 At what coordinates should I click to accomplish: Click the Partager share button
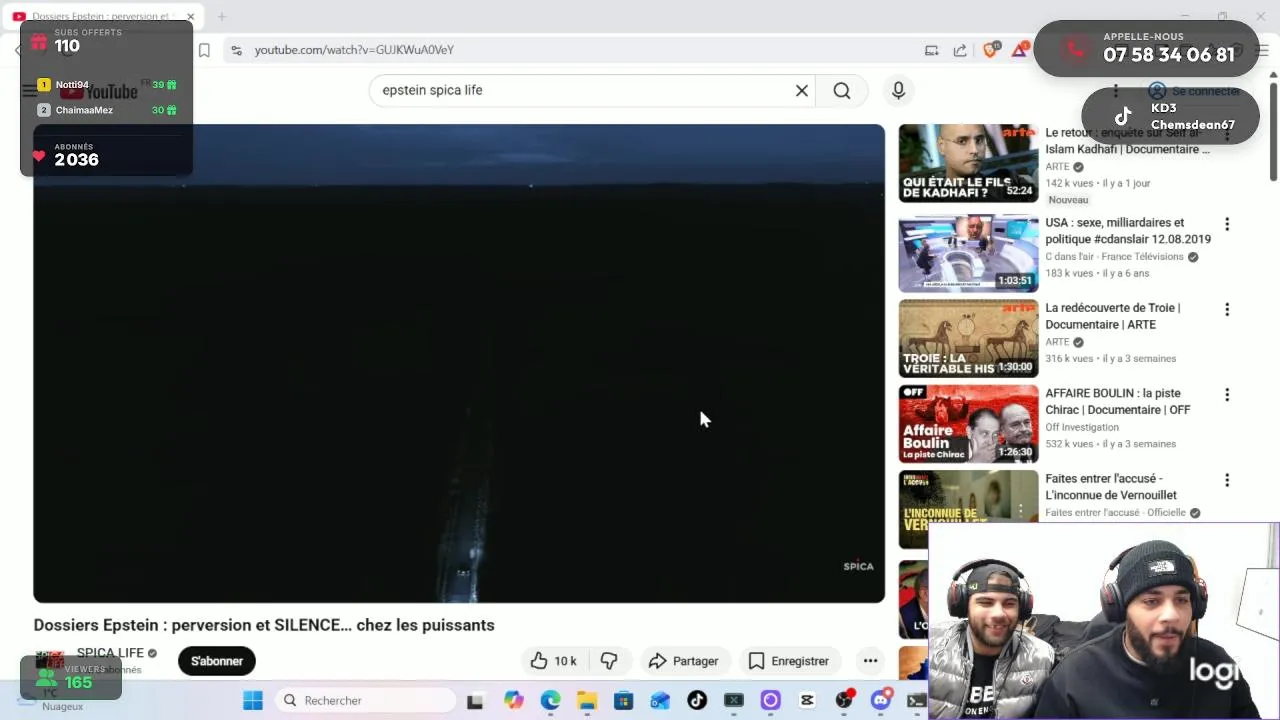pyautogui.click(x=684, y=661)
